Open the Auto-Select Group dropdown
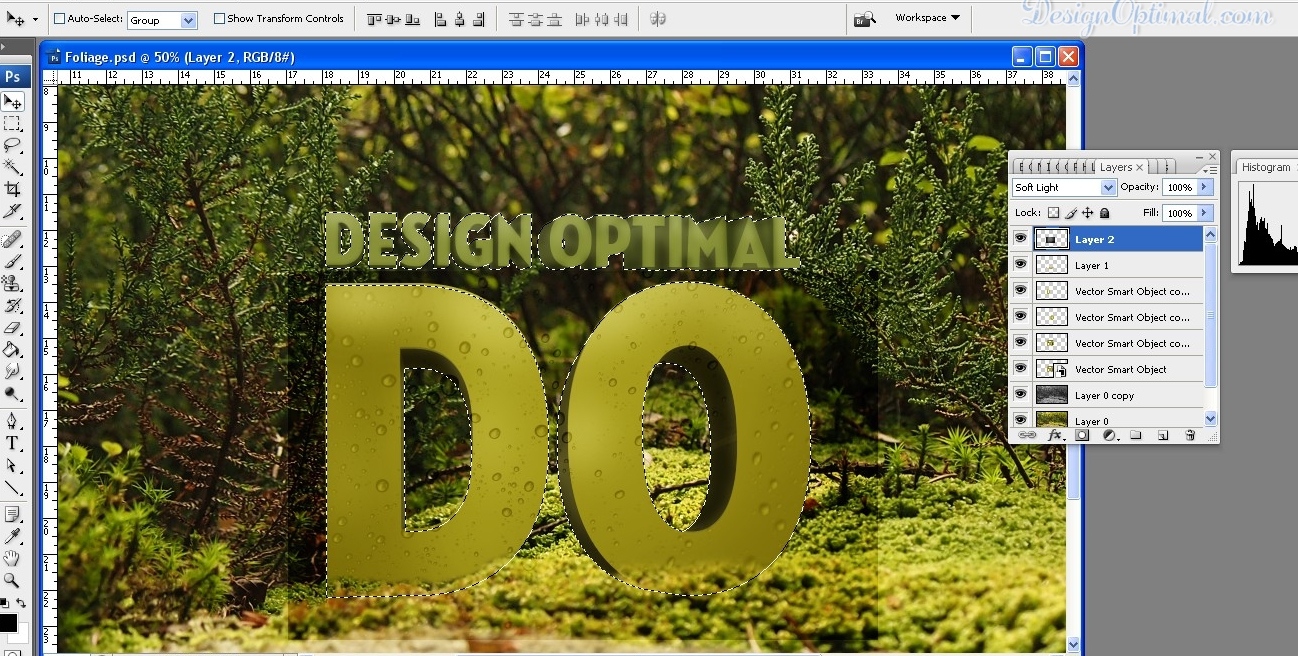The width and height of the screenshot is (1298, 656). pos(189,20)
